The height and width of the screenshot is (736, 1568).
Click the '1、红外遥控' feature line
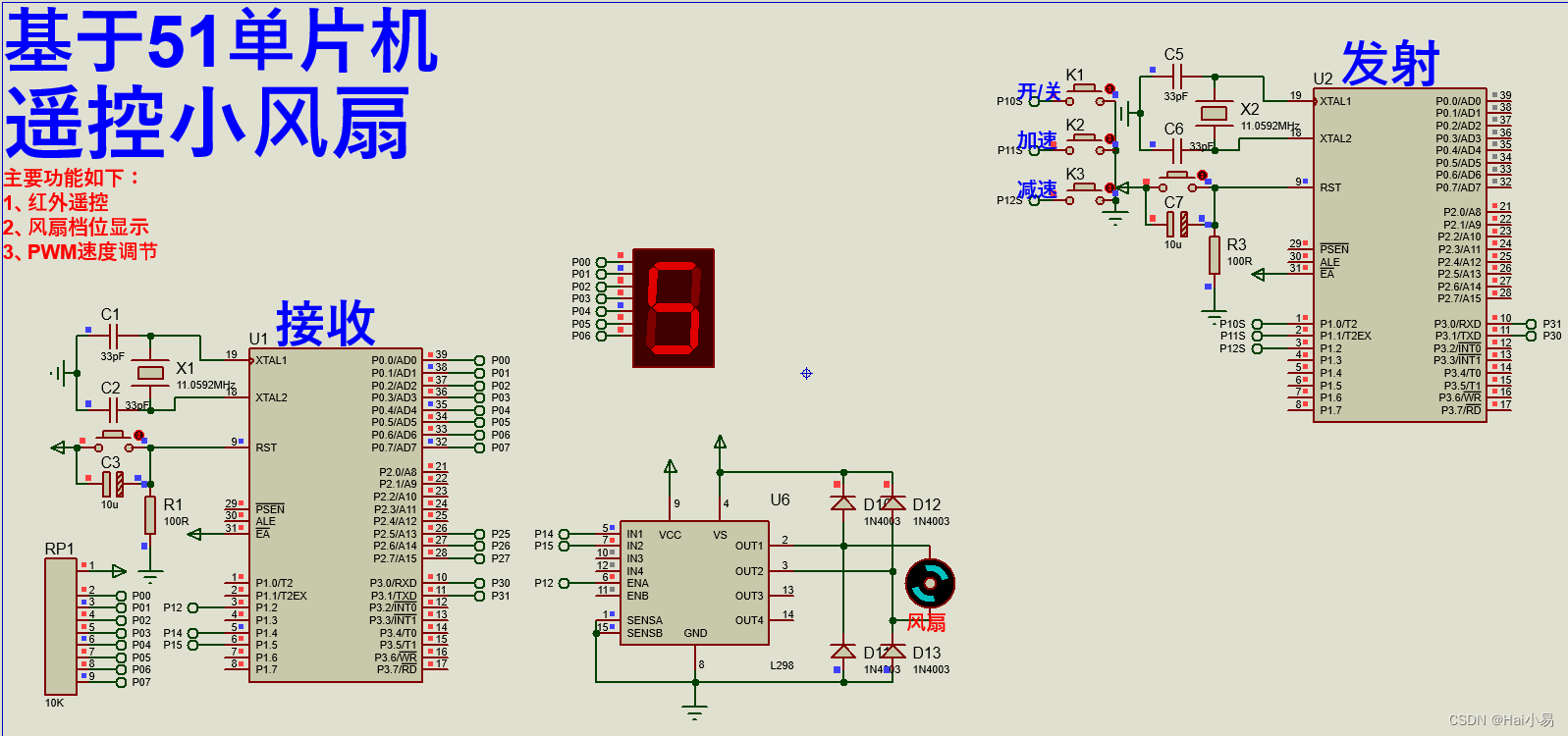56,202
